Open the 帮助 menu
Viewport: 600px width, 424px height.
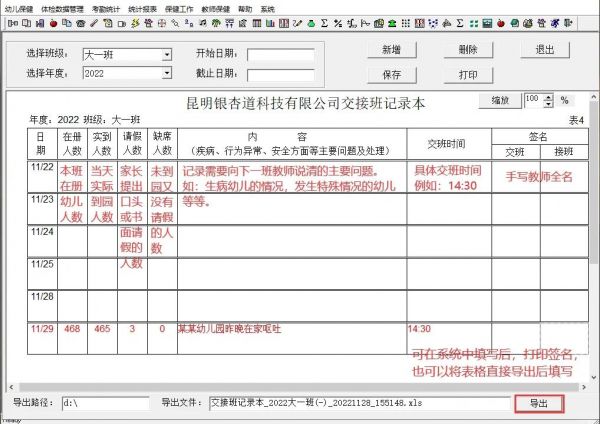click(245, 9)
